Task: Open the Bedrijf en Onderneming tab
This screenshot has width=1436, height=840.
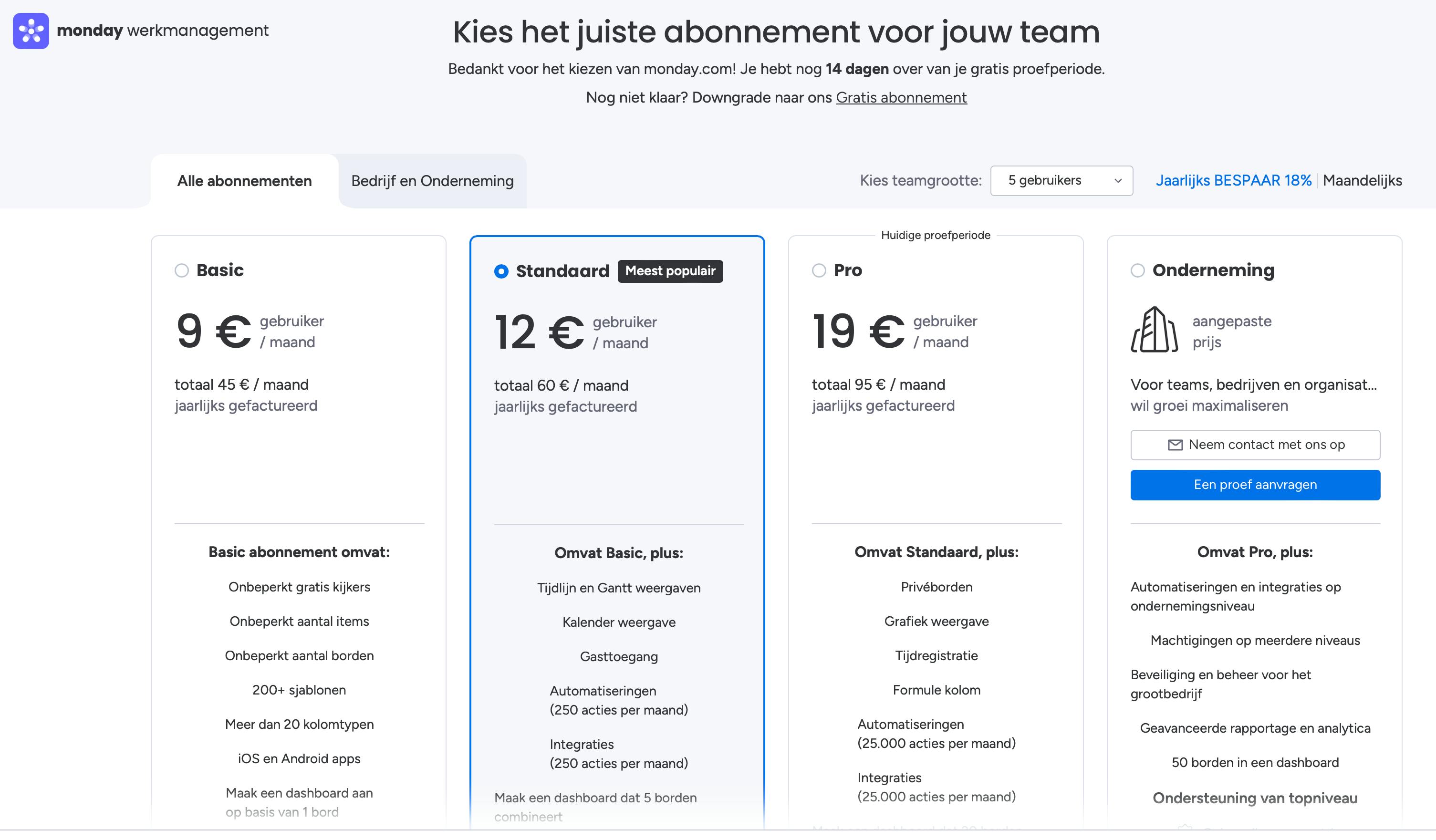Action: pos(432,181)
